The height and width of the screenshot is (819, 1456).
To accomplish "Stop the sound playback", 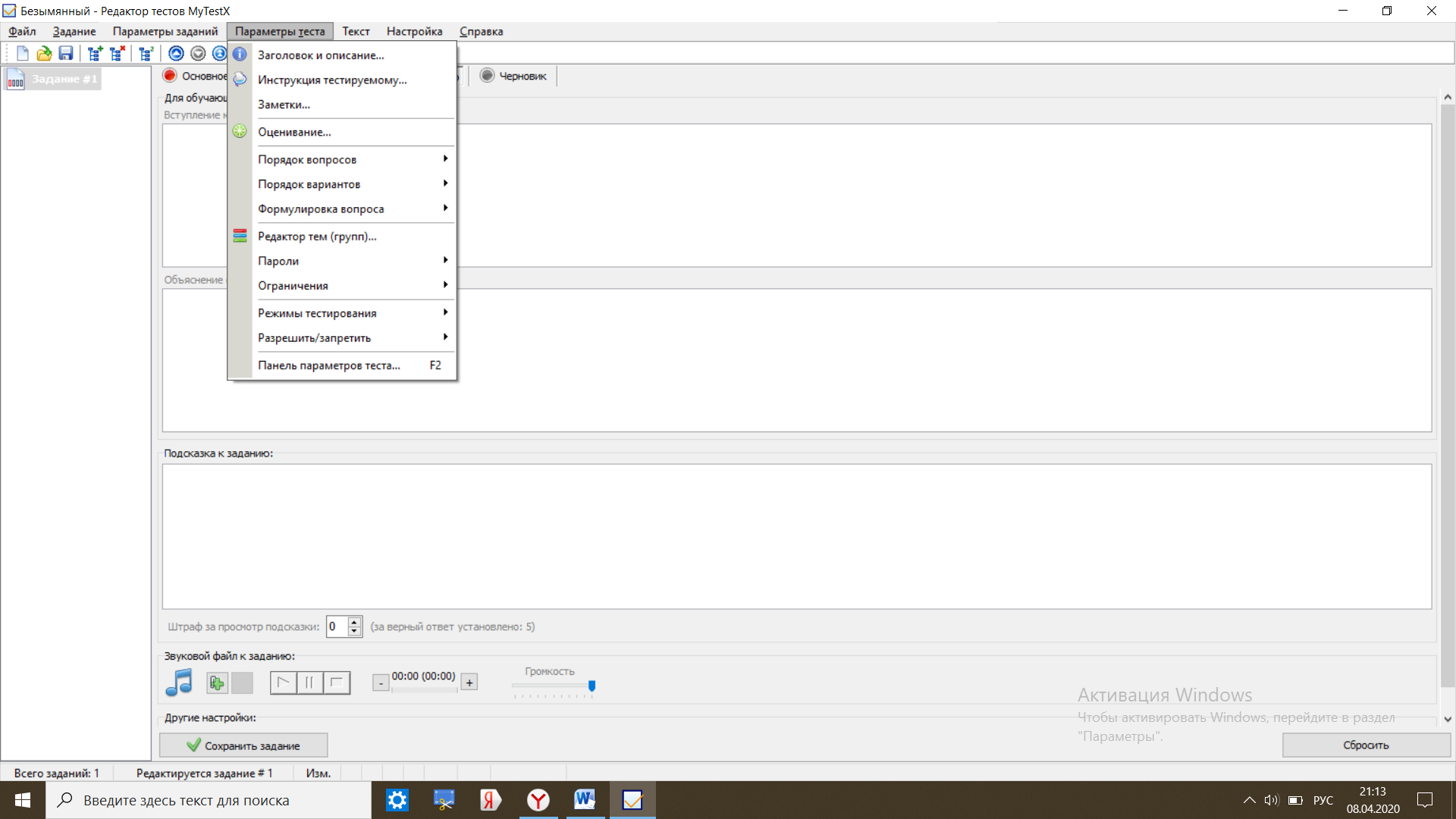I will coord(337,682).
